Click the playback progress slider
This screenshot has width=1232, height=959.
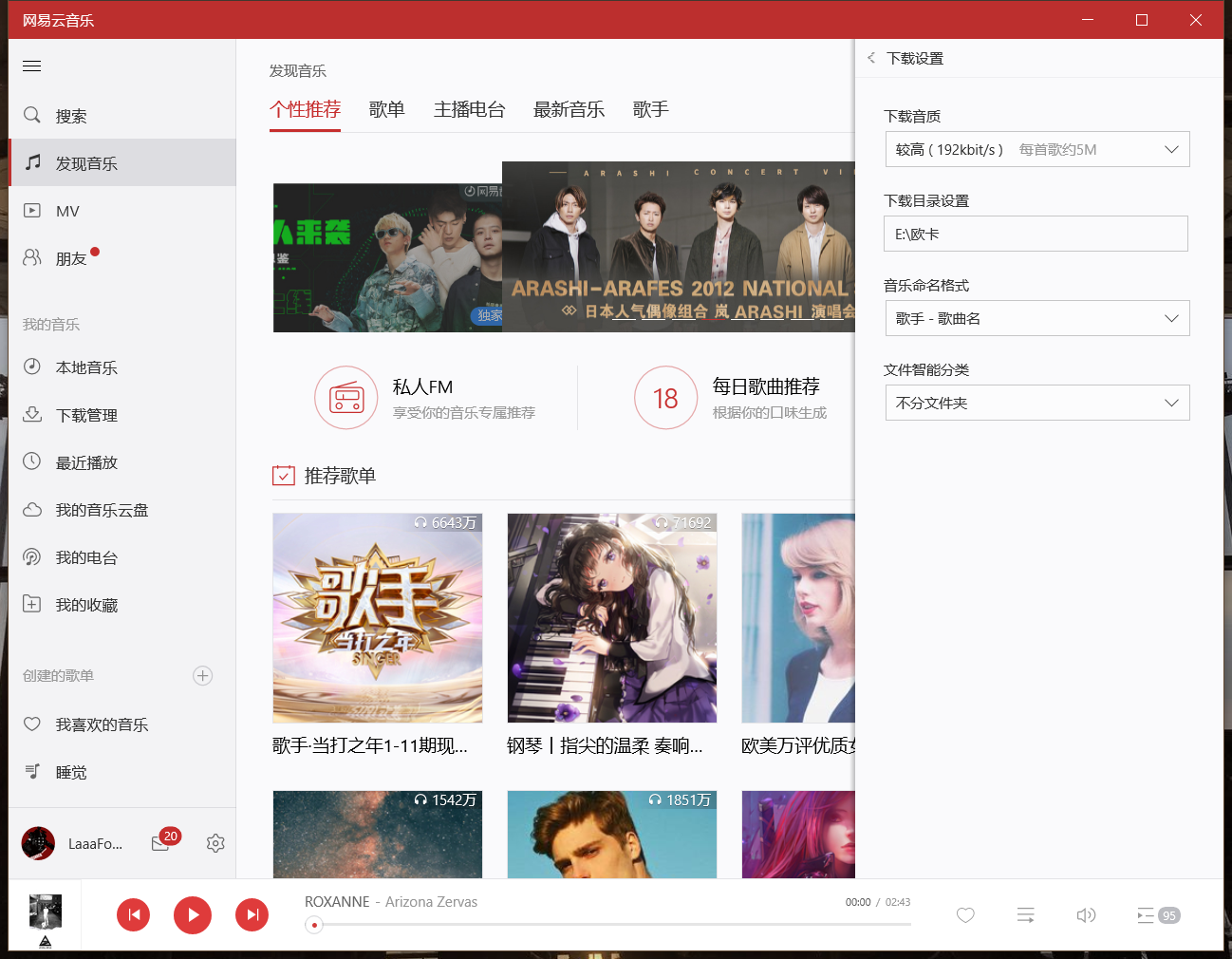coord(607,924)
